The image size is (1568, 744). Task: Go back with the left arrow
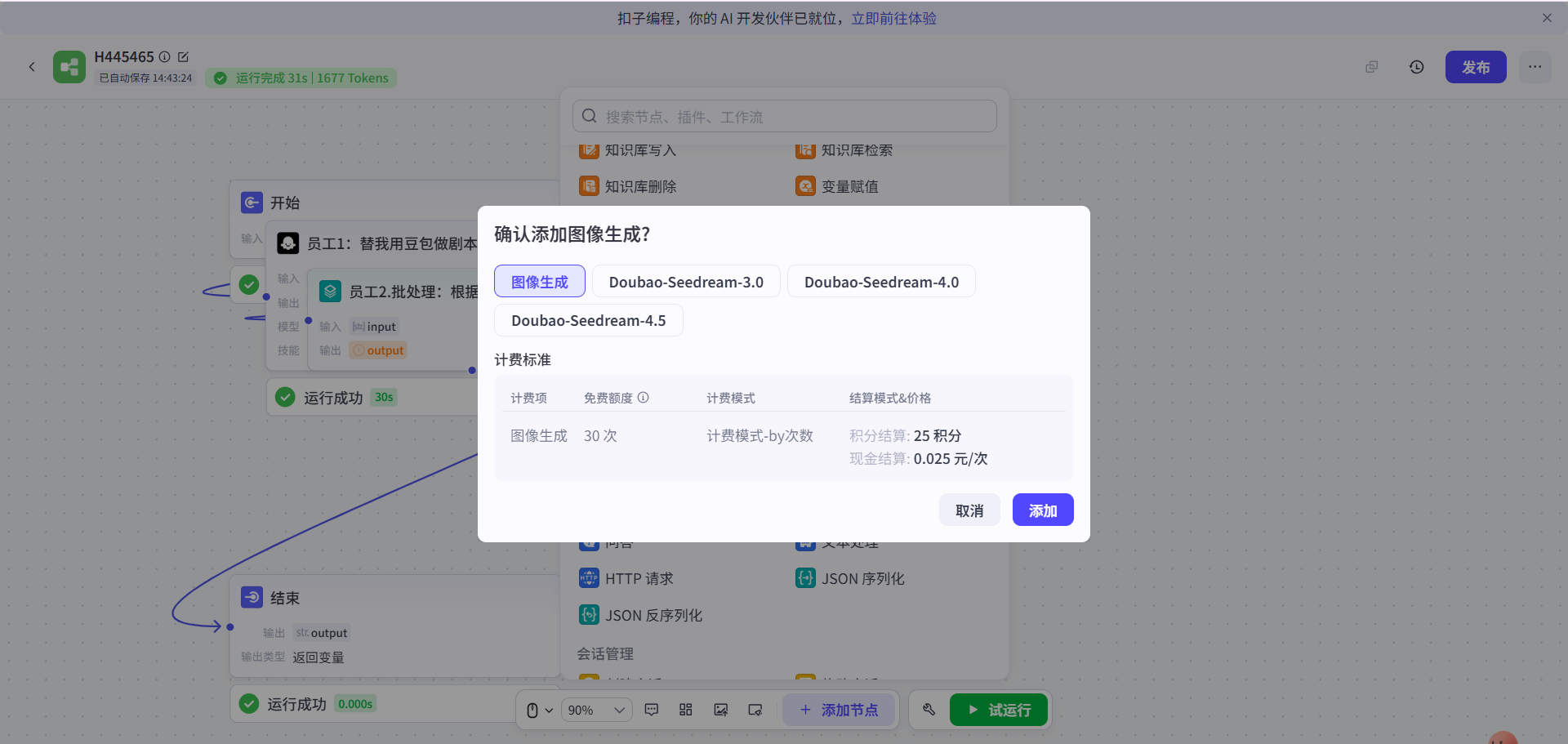32,67
